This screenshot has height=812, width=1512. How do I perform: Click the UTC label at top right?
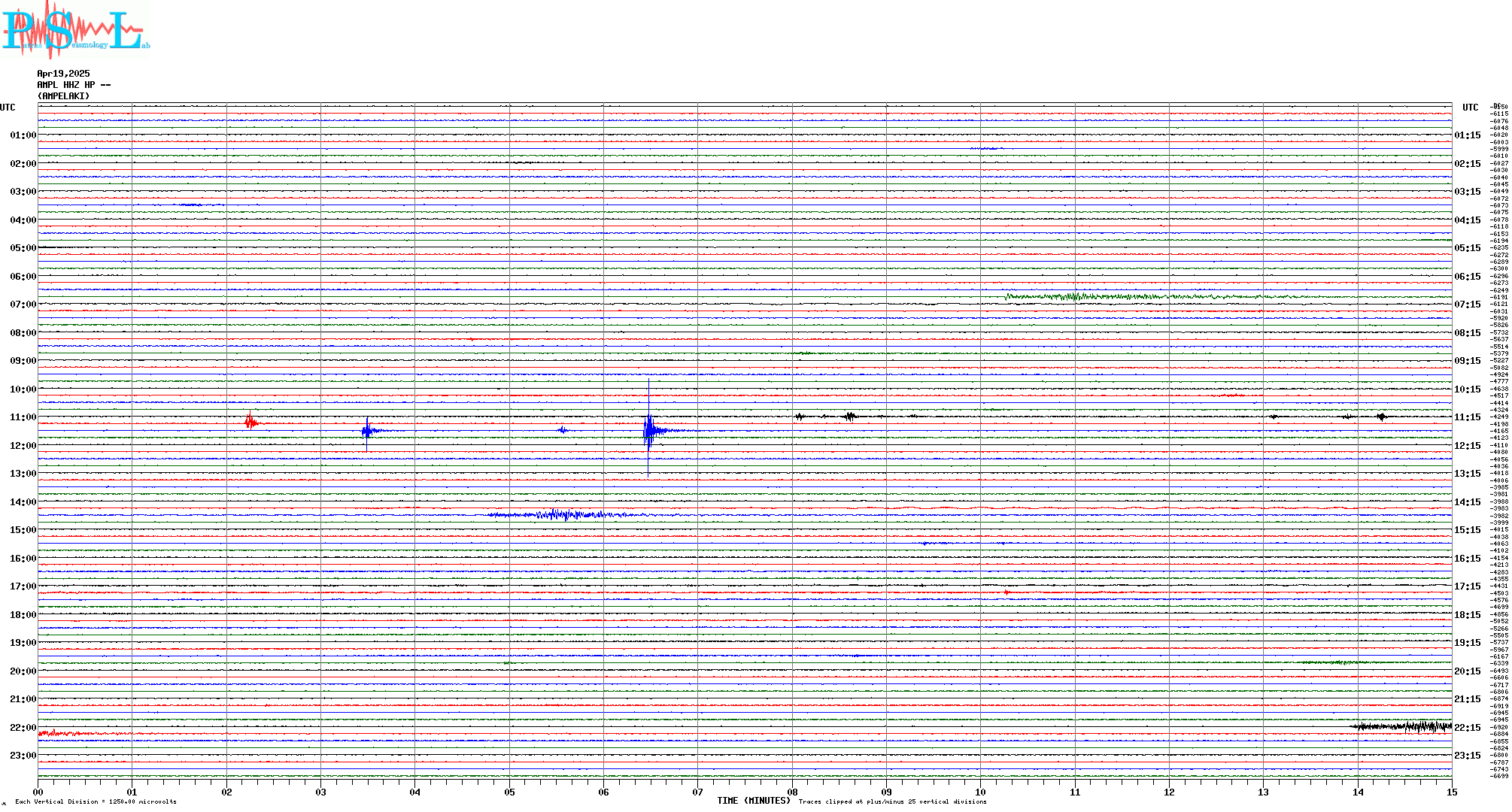pos(1470,108)
